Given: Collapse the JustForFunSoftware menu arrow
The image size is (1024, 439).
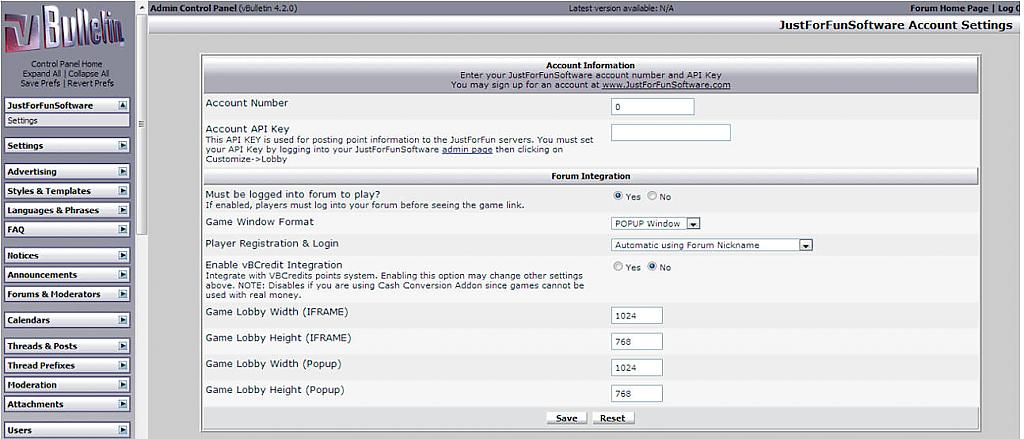Looking at the screenshot, I should pyautogui.click(x=123, y=105).
